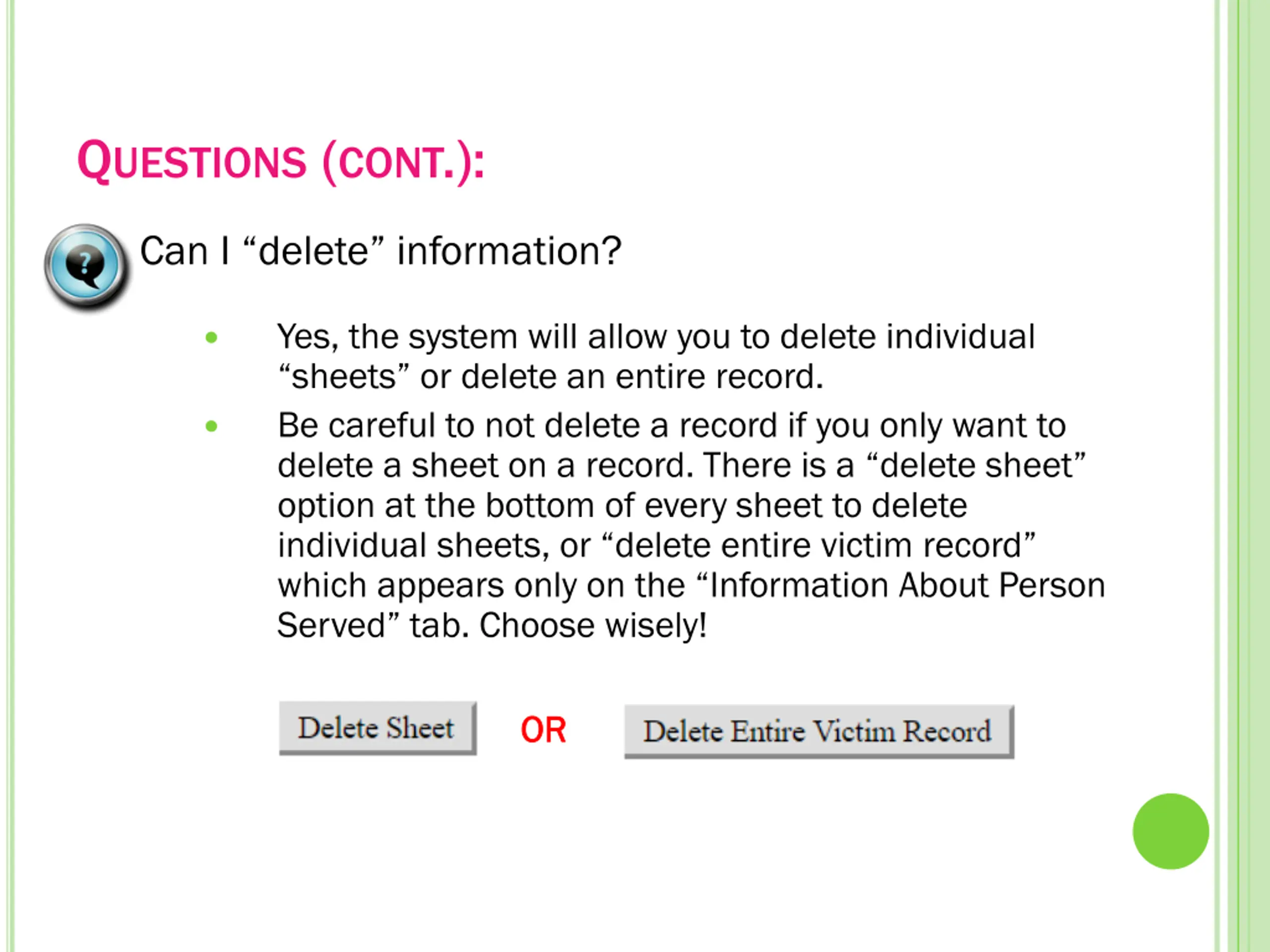Select the red OR text between buttons
1270x952 pixels.
pos(543,730)
